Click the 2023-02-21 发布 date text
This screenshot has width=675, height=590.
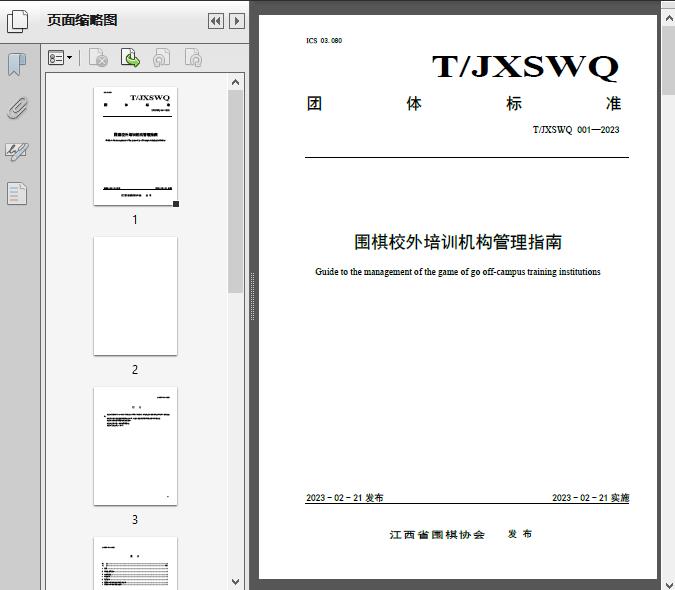[345, 497]
